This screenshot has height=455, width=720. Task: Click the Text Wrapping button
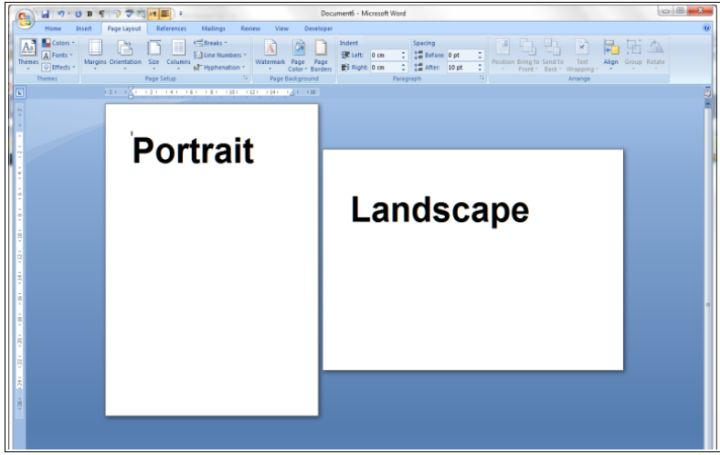click(582, 55)
